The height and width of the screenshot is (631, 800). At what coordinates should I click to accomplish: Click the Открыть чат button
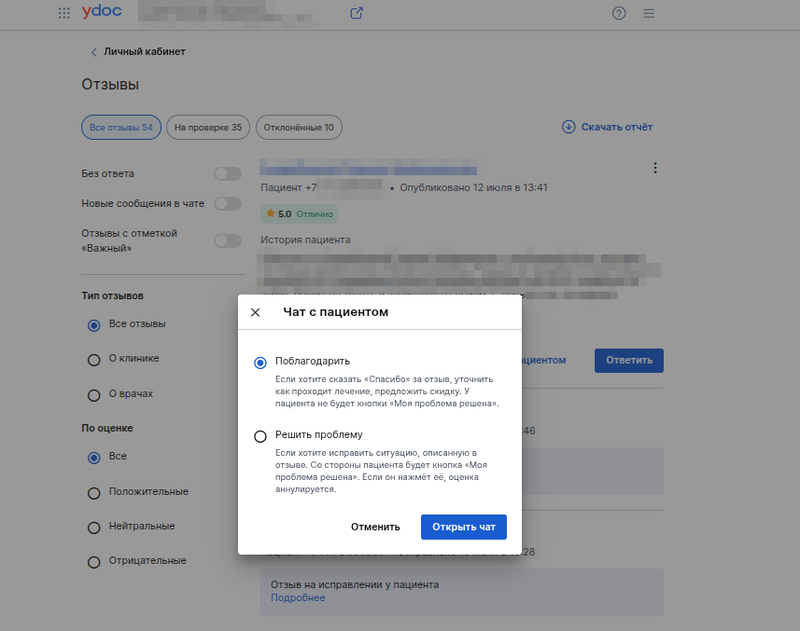[464, 527]
